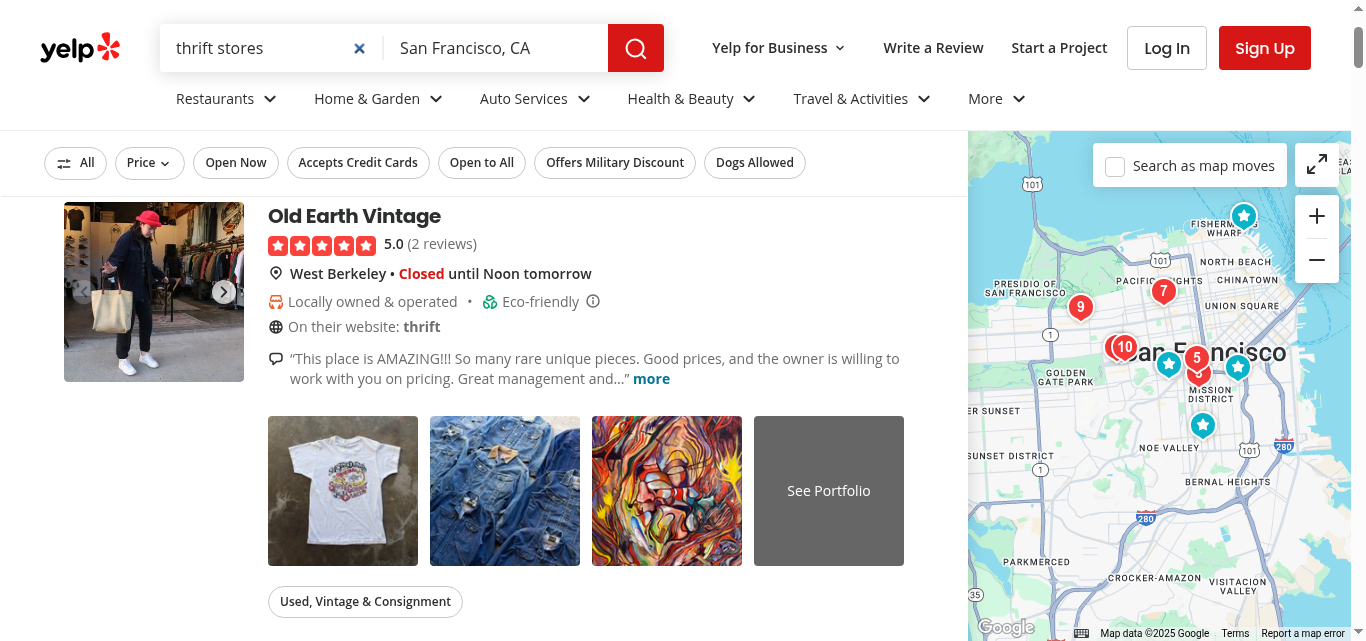Expand the Home & Garden menu

378,99
